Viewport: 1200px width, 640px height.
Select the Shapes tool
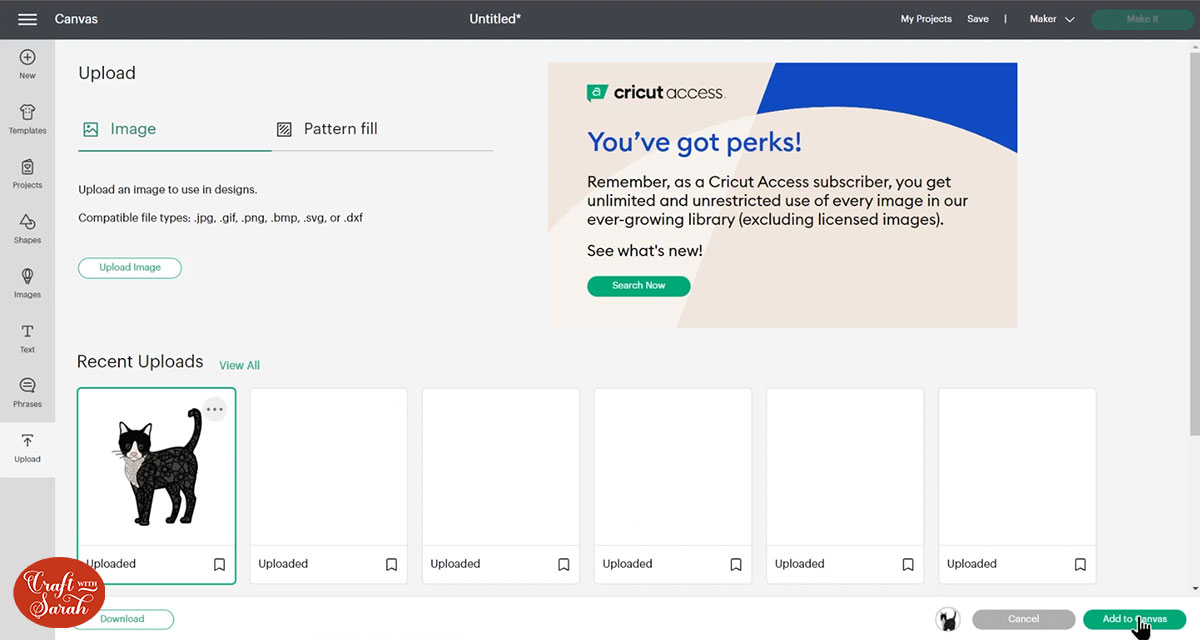click(x=27, y=228)
